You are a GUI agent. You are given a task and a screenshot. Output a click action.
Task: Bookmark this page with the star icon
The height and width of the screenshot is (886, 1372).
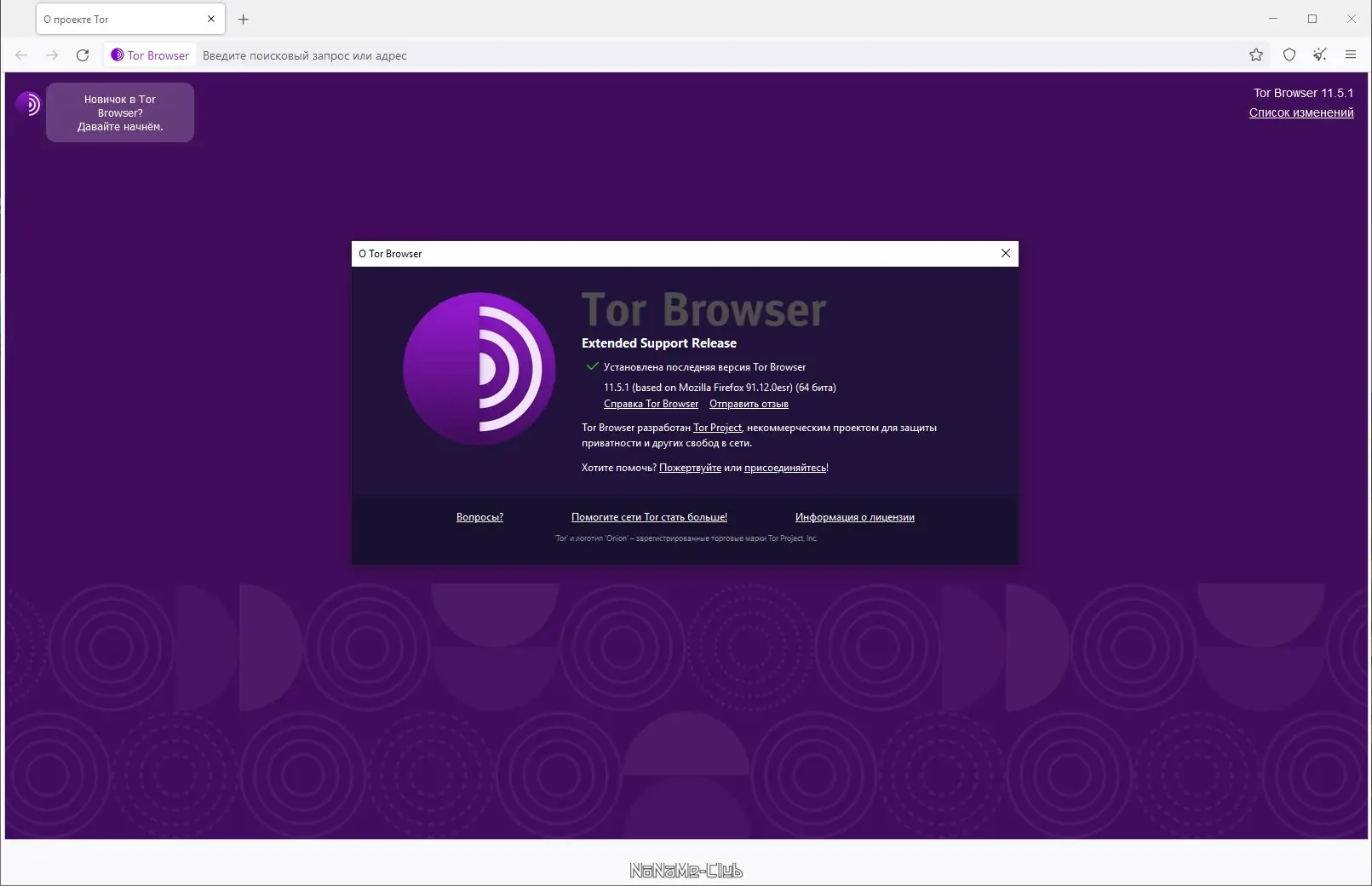tap(1256, 55)
